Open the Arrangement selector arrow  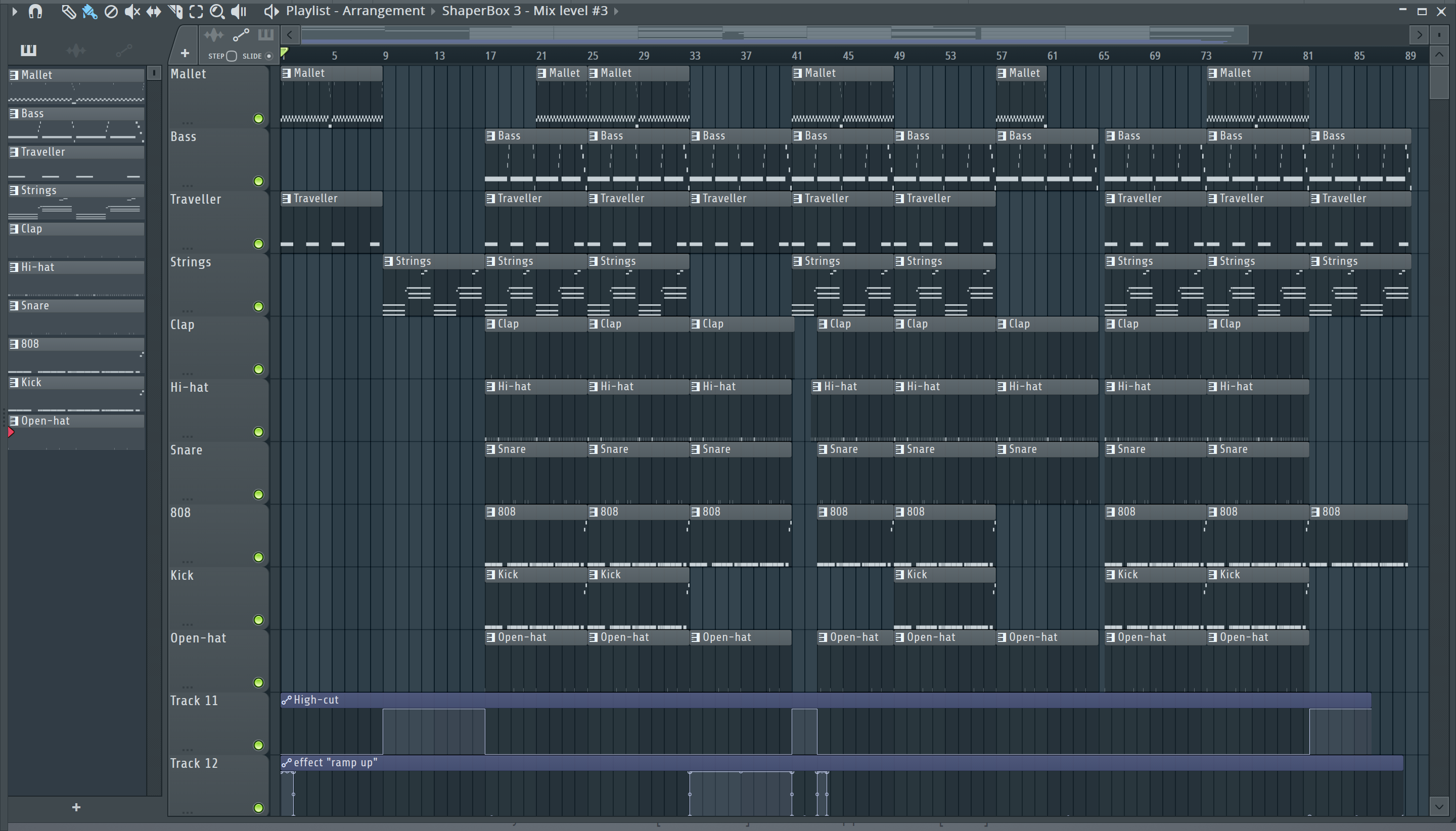click(433, 11)
